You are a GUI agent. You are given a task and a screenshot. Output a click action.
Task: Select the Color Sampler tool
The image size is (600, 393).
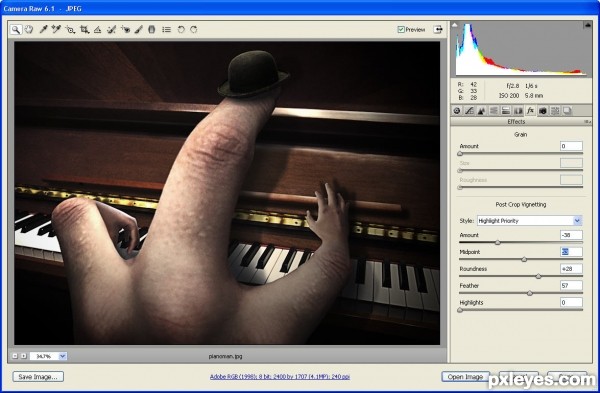56,29
